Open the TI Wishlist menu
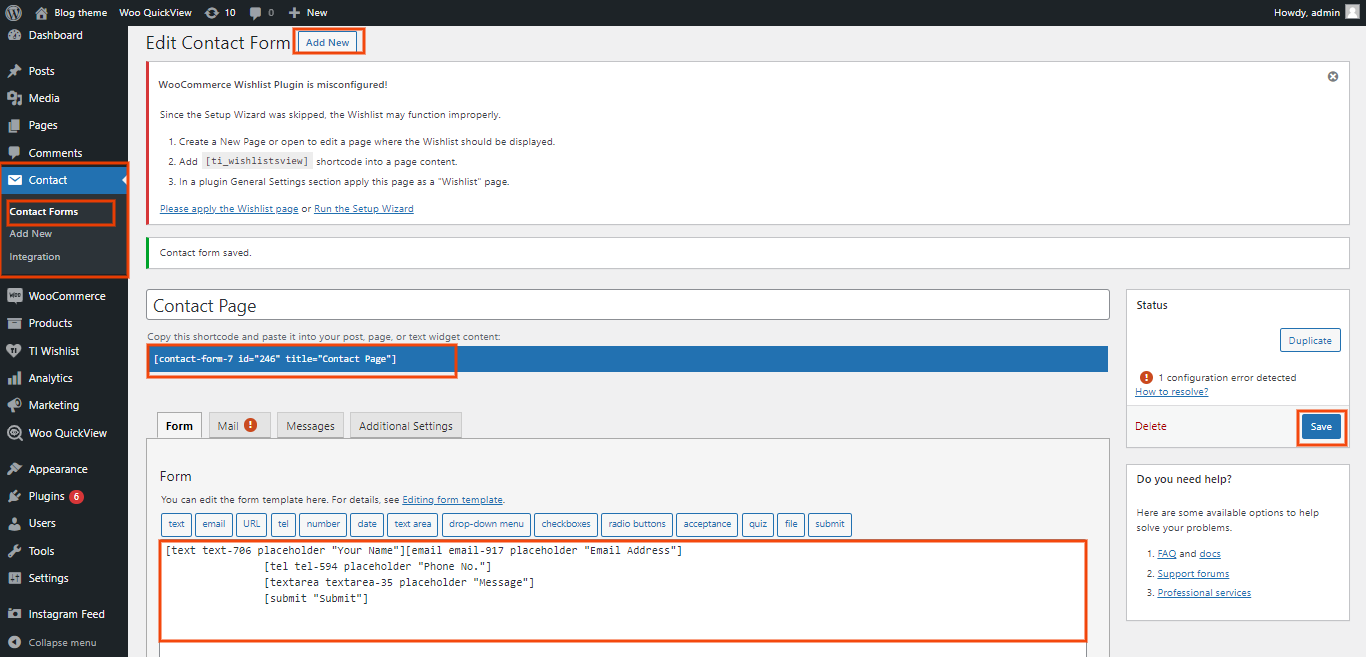This screenshot has width=1366, height=657. (53, 351)
